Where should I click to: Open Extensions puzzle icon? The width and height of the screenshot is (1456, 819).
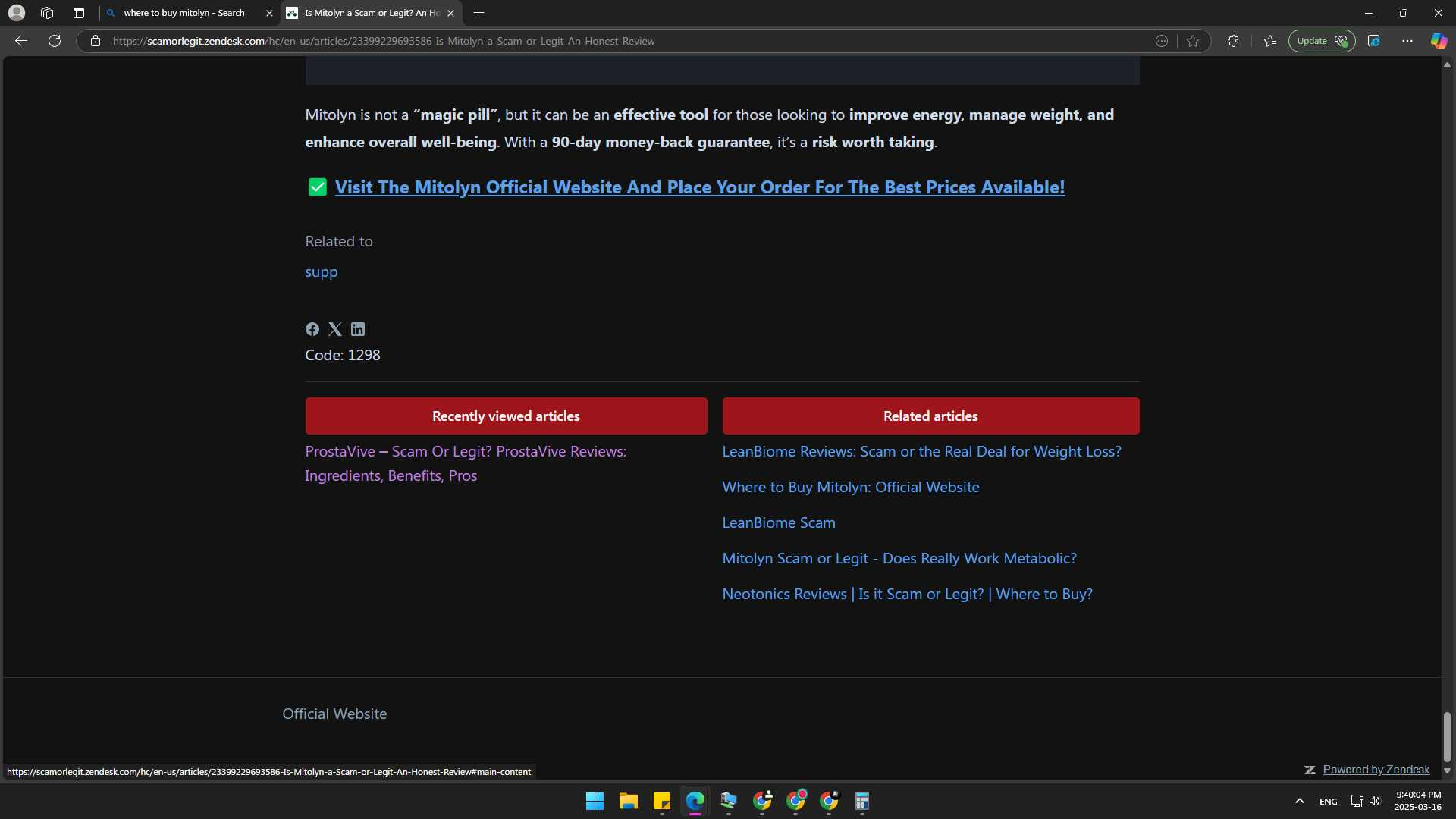pyautogui.click(x=1233, y=41)
